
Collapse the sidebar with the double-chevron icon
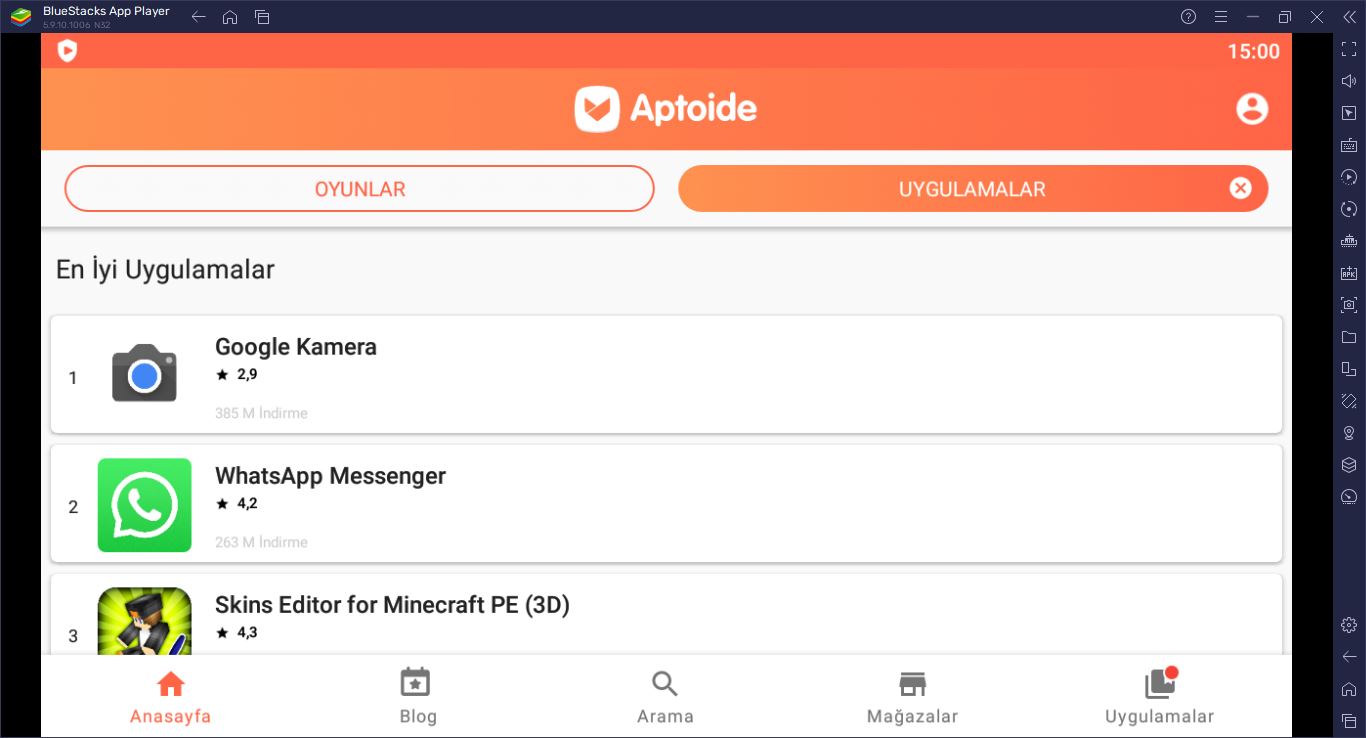1348,17
